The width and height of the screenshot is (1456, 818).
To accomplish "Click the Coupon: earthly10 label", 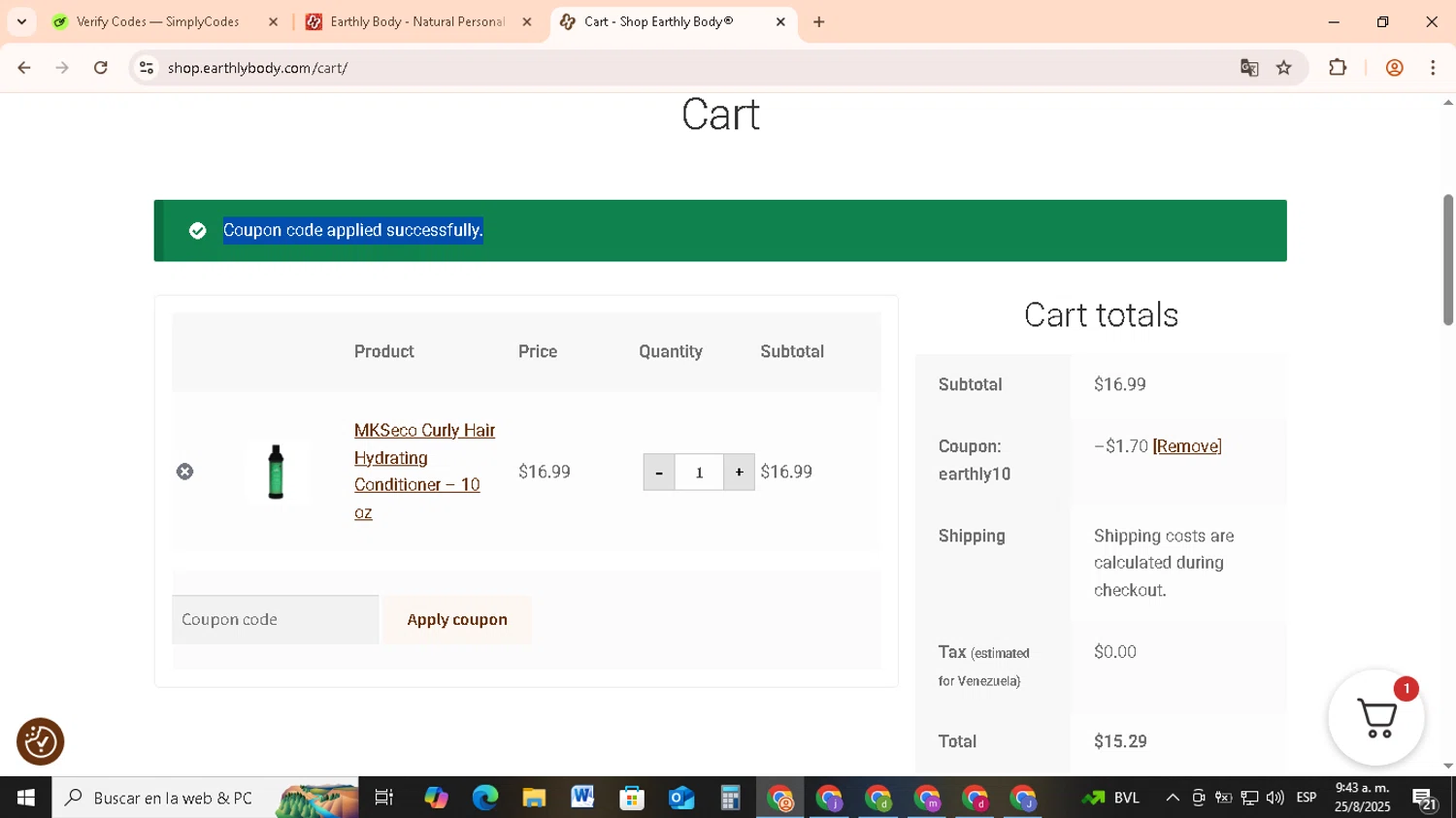I will pyautogui.click(x=975, y=460).
